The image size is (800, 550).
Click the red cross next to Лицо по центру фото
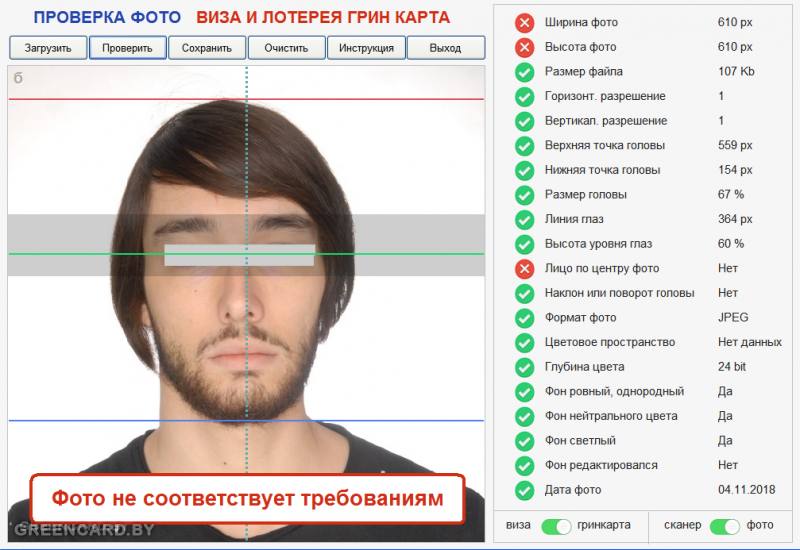coord(524,269)
